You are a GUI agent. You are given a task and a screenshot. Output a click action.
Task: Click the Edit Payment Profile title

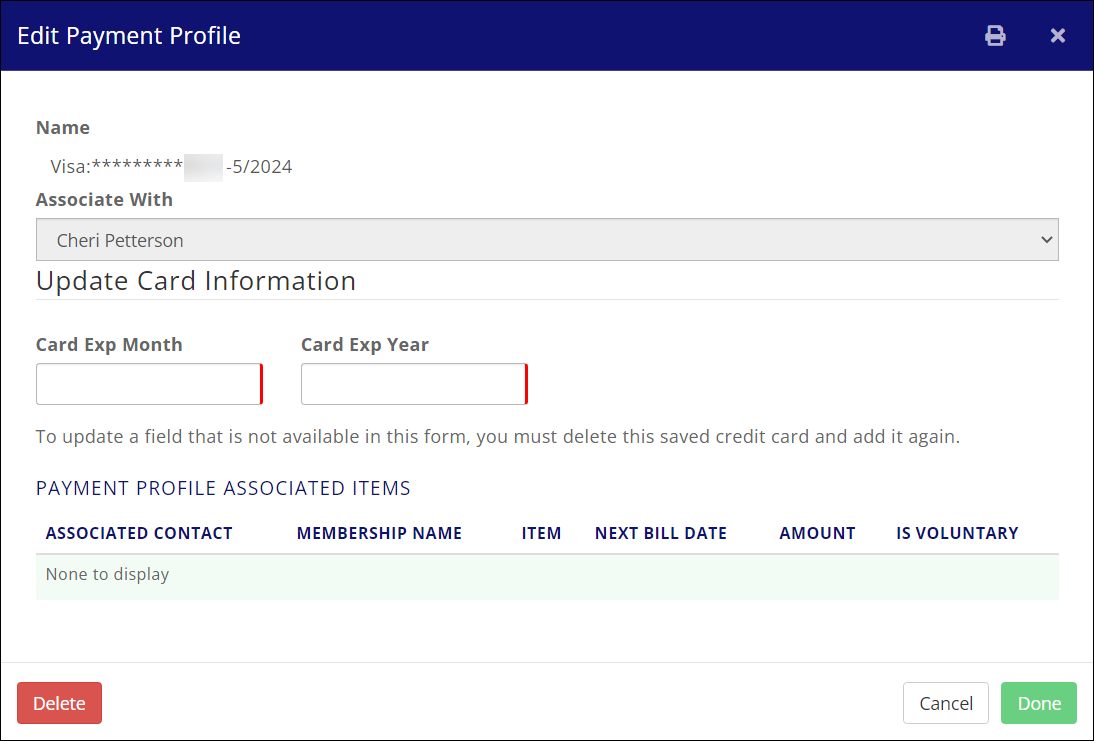129,36
